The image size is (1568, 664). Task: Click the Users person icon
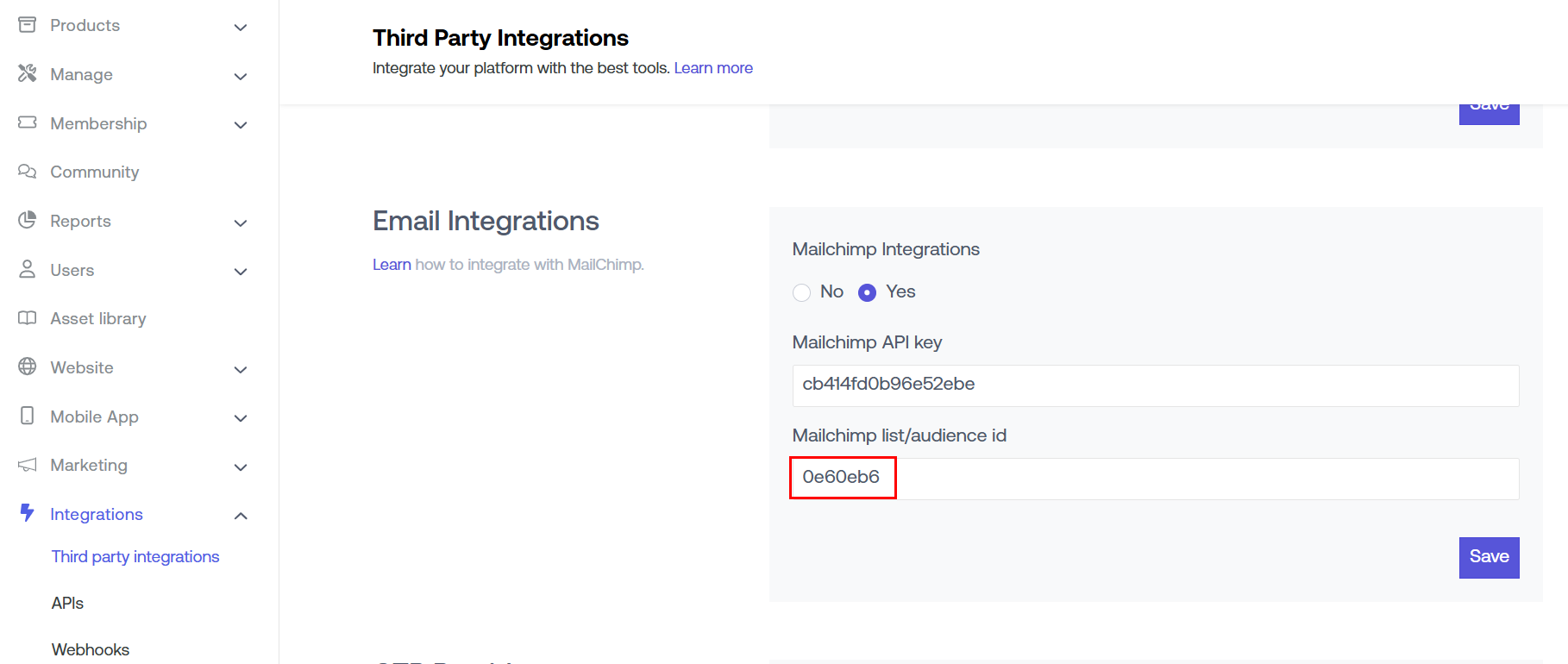tap(28, 270)
